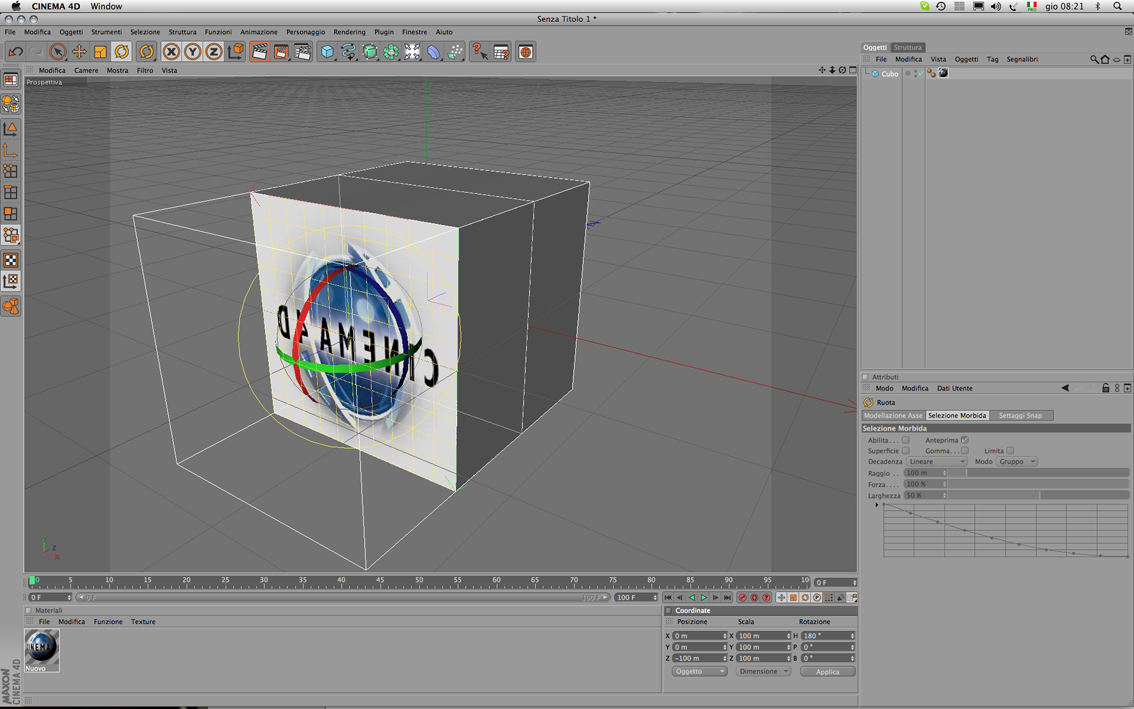
Task: Open the green Array modeling objects icon
Action: pyautogui.click(x=391, y=51)
